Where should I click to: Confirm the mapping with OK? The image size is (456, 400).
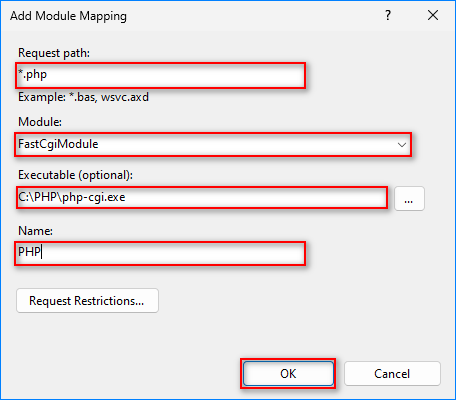[288, 374]
